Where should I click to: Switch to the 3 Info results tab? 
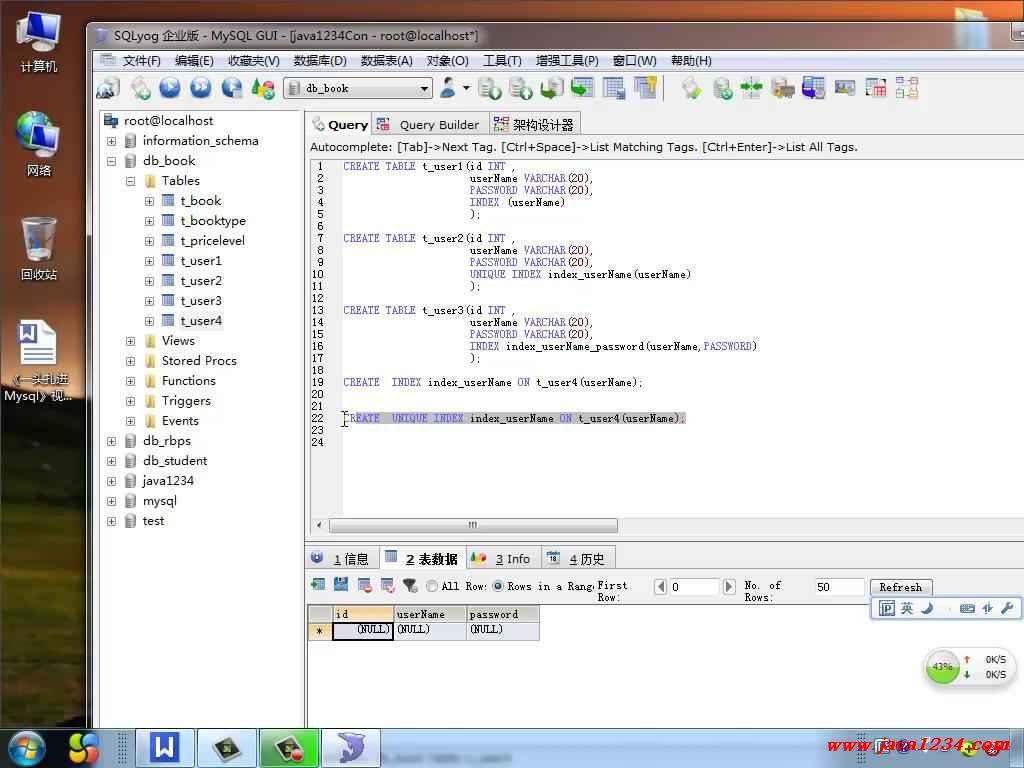(502, 558)
